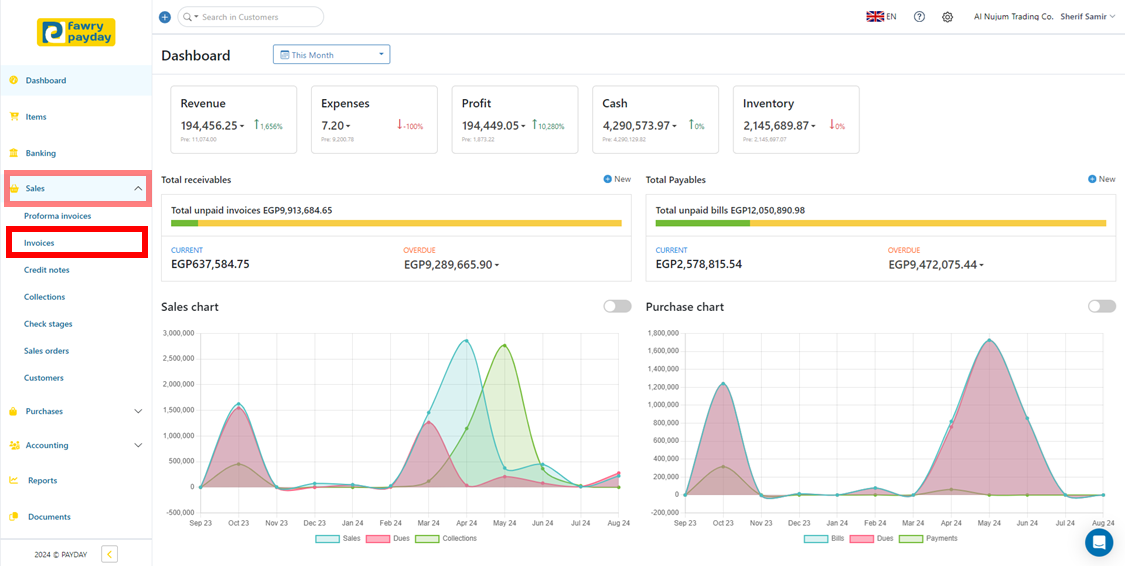
Task: Click the Search in Customers field
Action: 258,17
